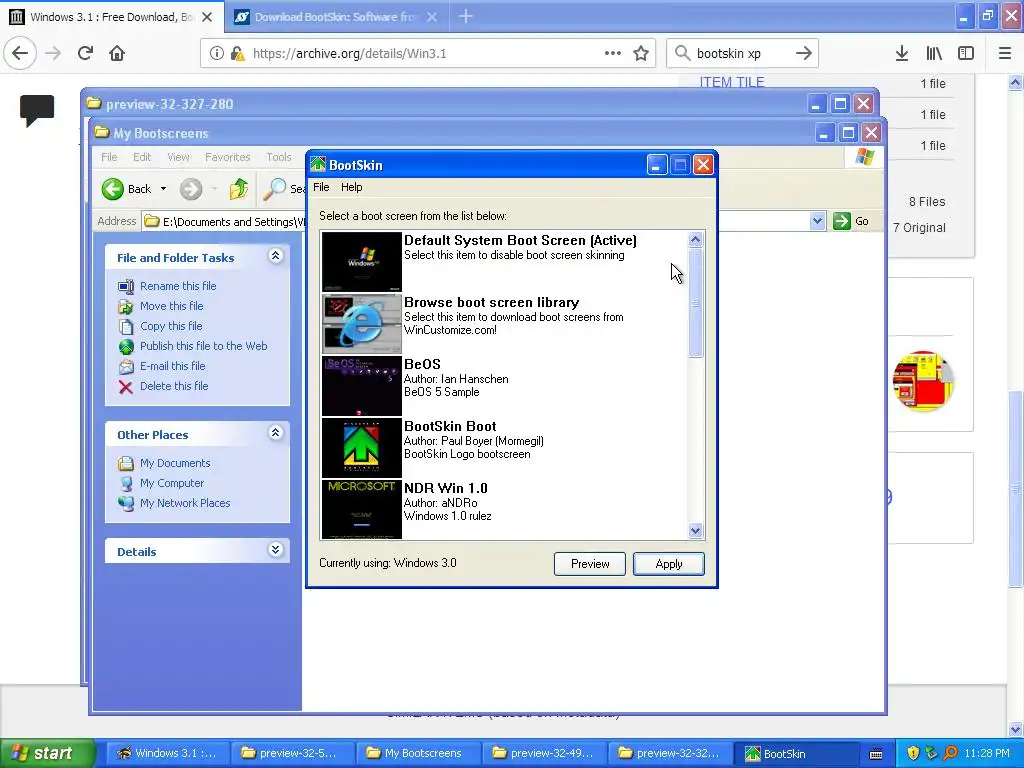Click the BootSkin list scrollbar thumb

click(x=696, y=303)
